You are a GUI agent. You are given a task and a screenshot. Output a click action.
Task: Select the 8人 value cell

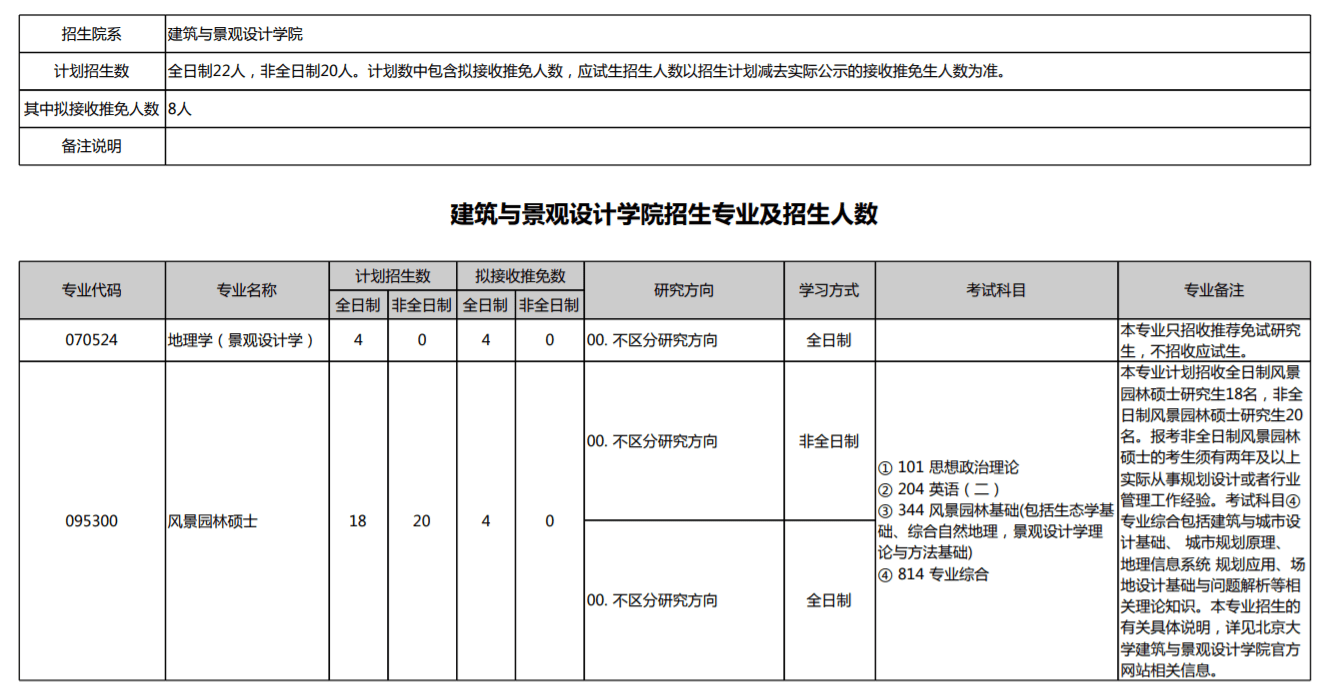180,109
